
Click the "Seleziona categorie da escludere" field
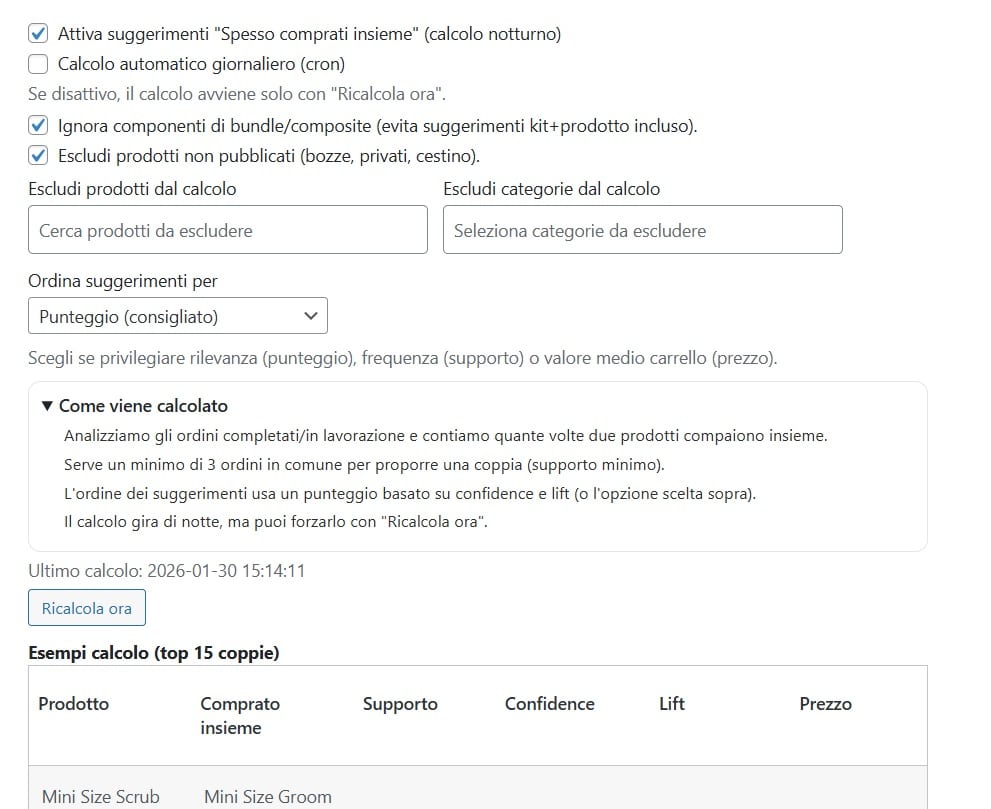point(642,229)
